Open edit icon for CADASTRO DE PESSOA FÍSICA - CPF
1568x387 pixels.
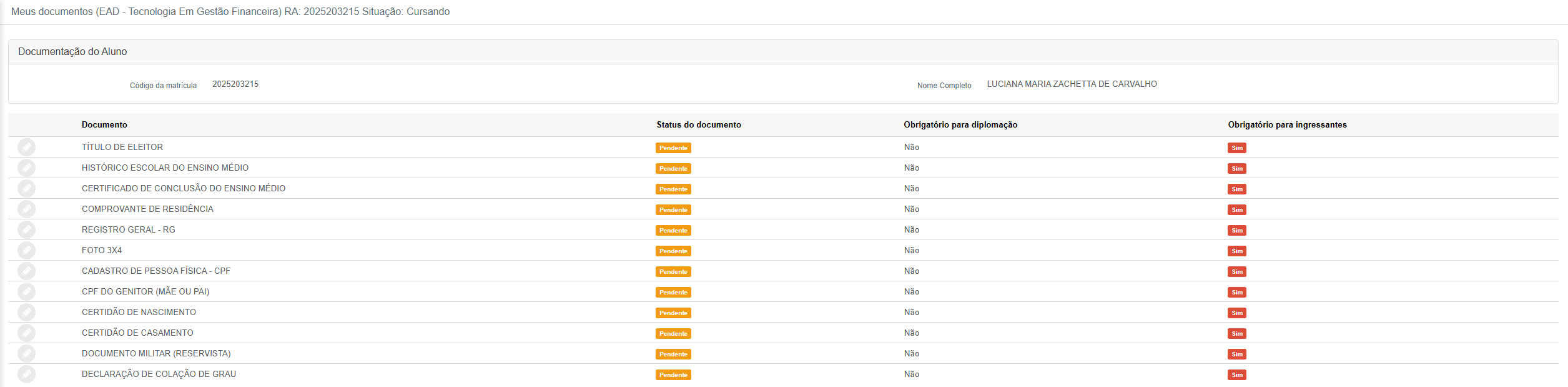point(26,271)
